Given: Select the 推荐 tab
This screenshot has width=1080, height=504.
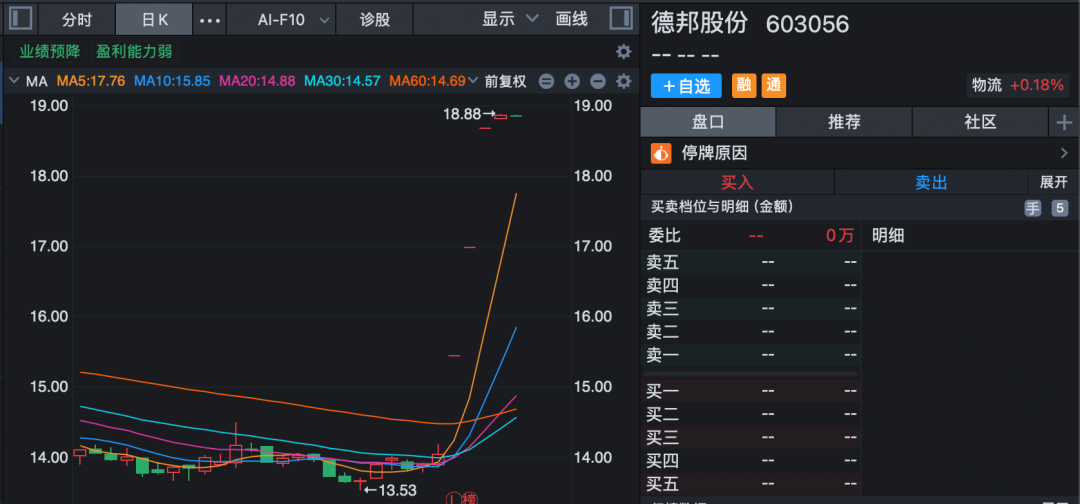Looking at the screenshot, I should (844, 123).
